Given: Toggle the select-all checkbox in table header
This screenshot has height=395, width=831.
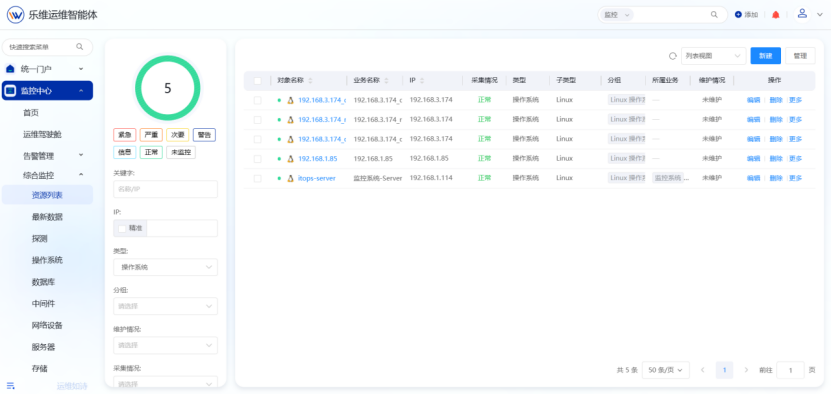Looking at the screenshot, I should 258,81.
